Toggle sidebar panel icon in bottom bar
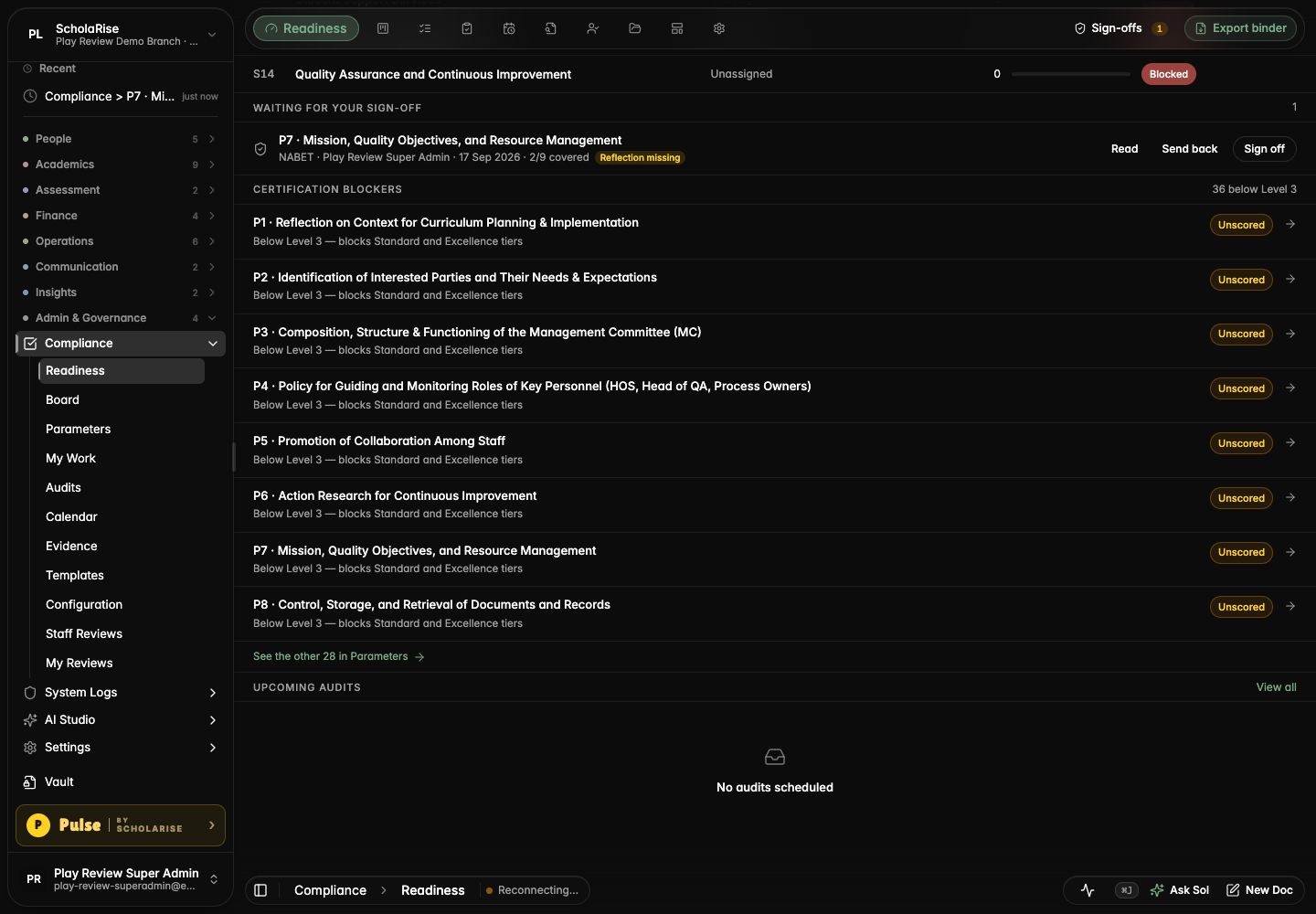The image size is (1316, 914). click(x=260, y=890)
